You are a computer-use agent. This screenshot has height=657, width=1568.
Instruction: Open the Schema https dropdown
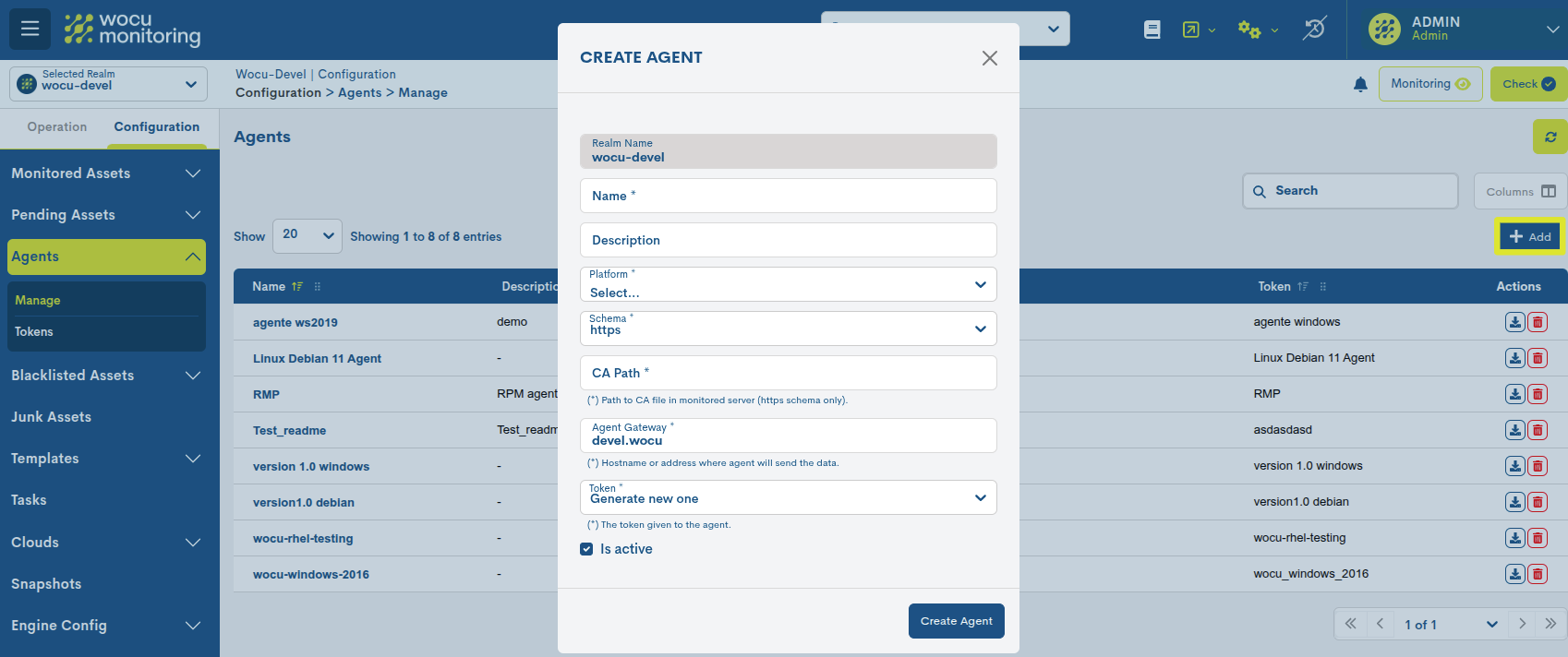pyautogui.click(x=788, y=328)
